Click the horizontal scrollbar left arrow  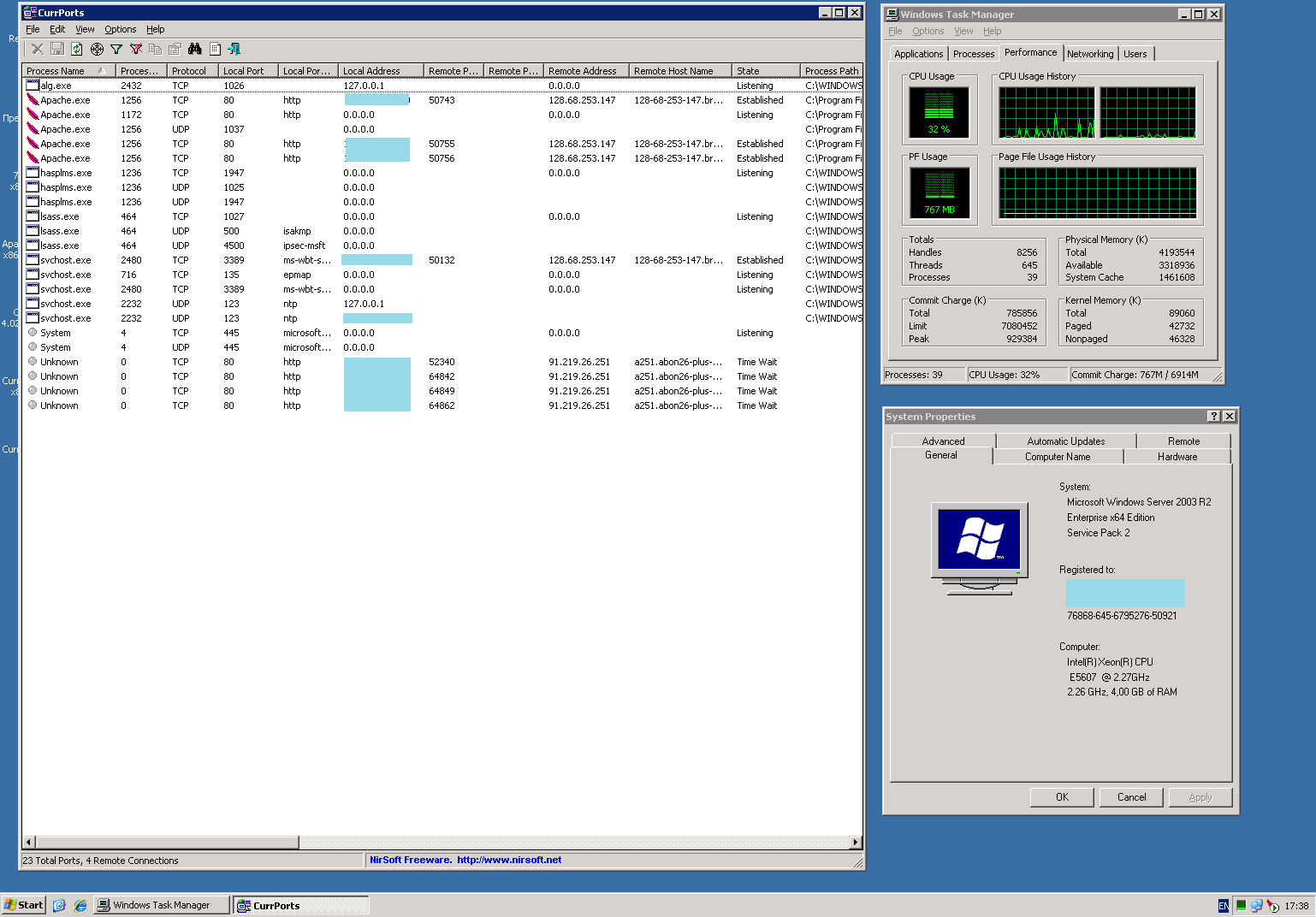click(x=29, y=843)
